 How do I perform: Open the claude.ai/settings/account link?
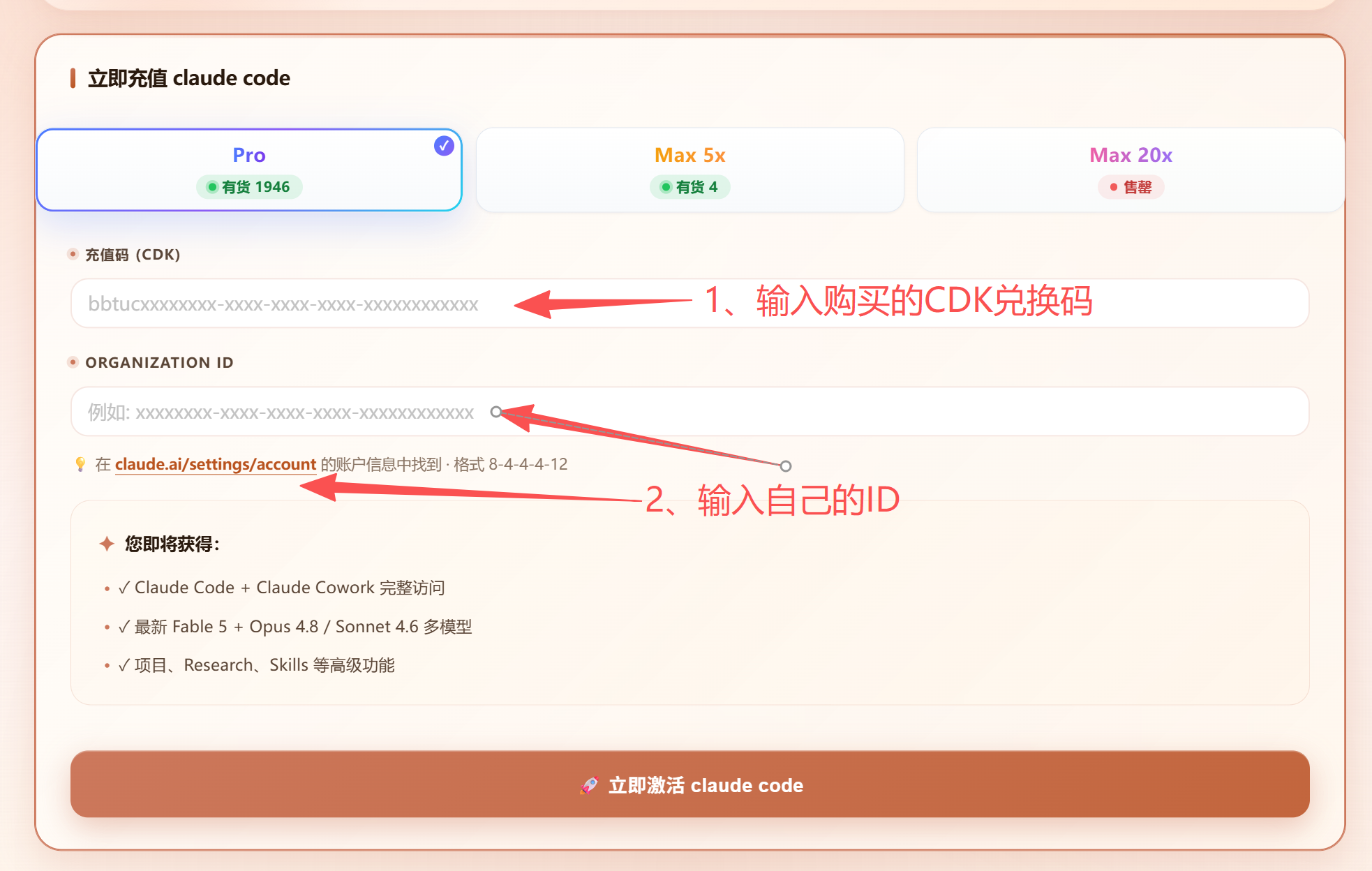click(216, 464)
